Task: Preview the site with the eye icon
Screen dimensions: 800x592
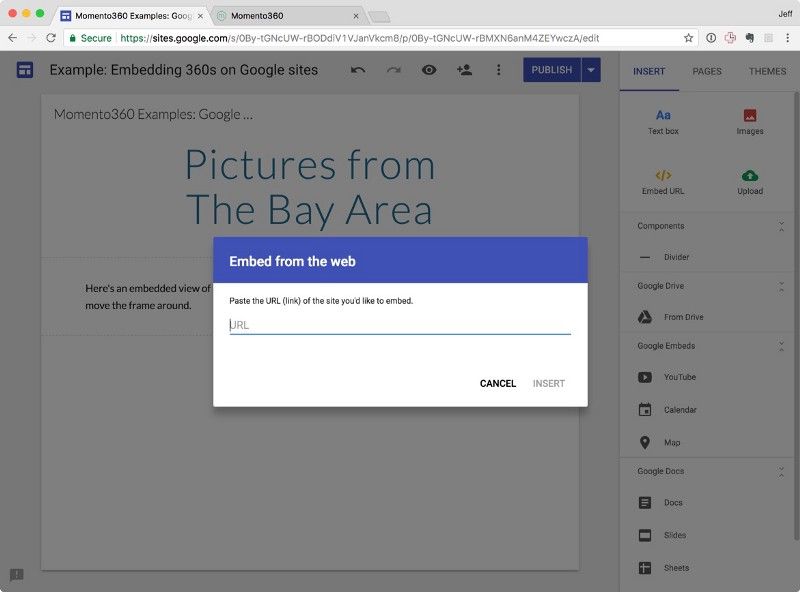Action: 429,70
